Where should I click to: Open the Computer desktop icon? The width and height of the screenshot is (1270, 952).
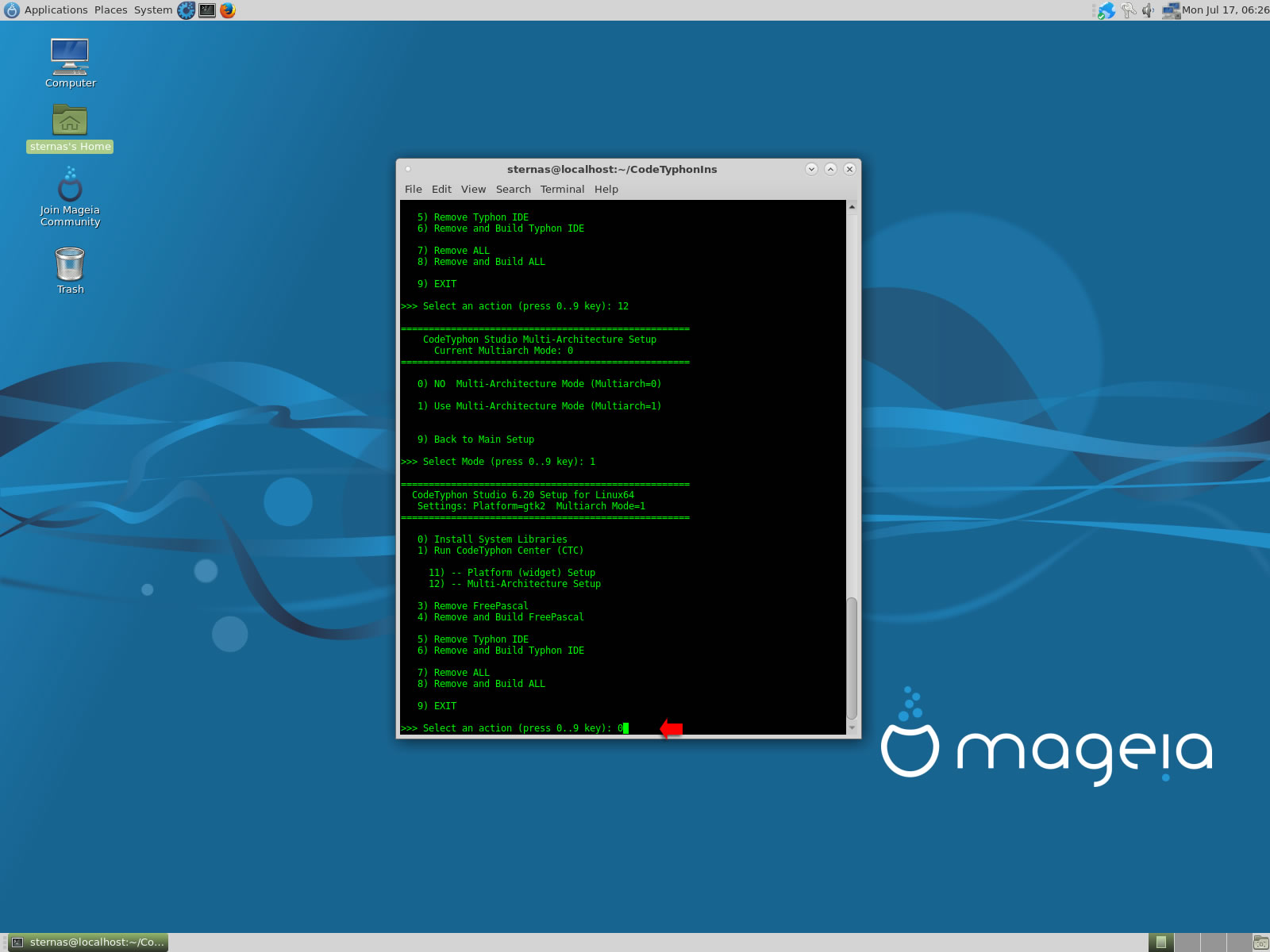[70, 63]
